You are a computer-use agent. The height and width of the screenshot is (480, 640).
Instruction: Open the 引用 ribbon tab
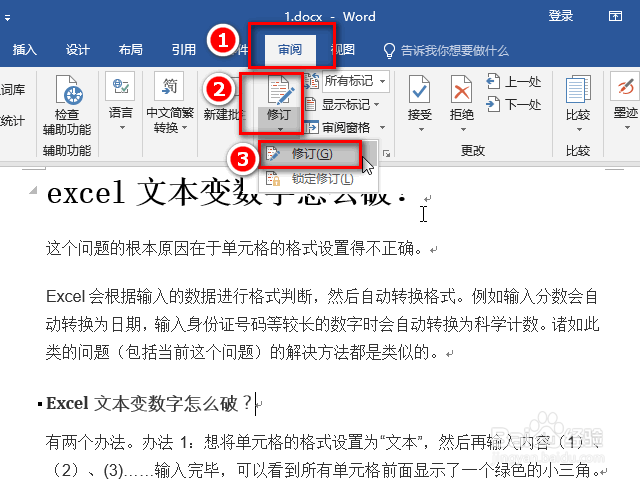(x=184, y=50)
